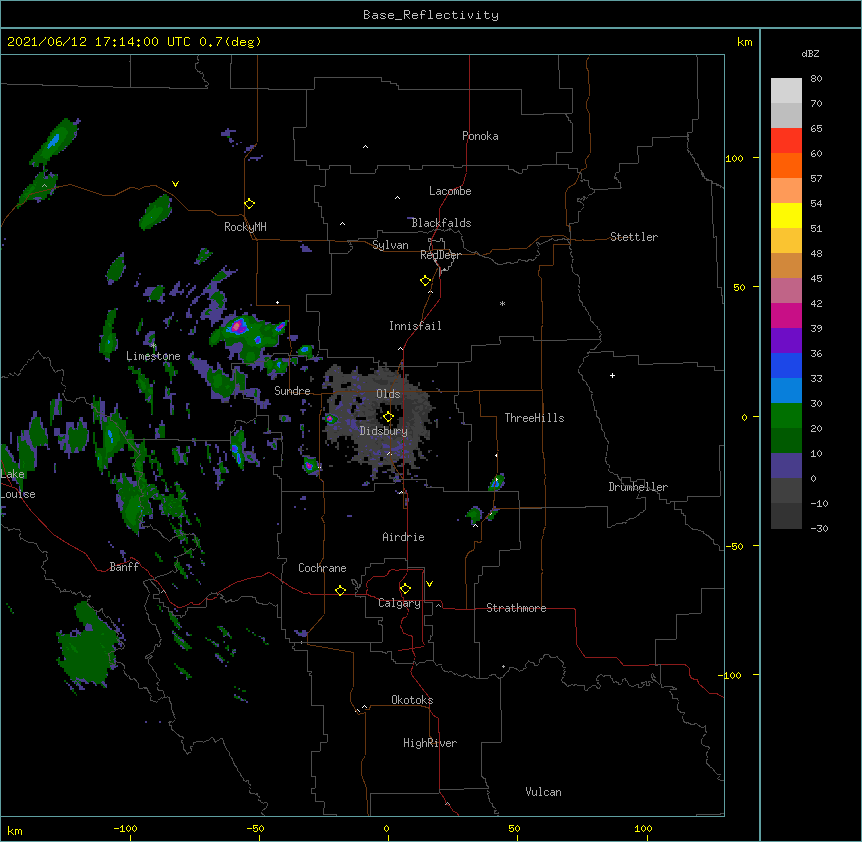Click the HighRiver town label

[x=430, y=743]
